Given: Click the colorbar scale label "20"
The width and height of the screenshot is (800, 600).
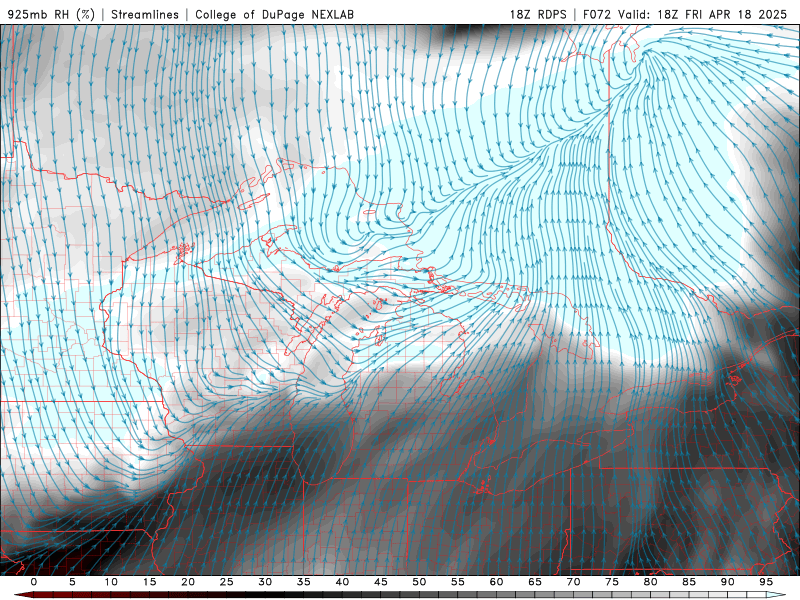Looking at the screenshot, I should [188, 582].
